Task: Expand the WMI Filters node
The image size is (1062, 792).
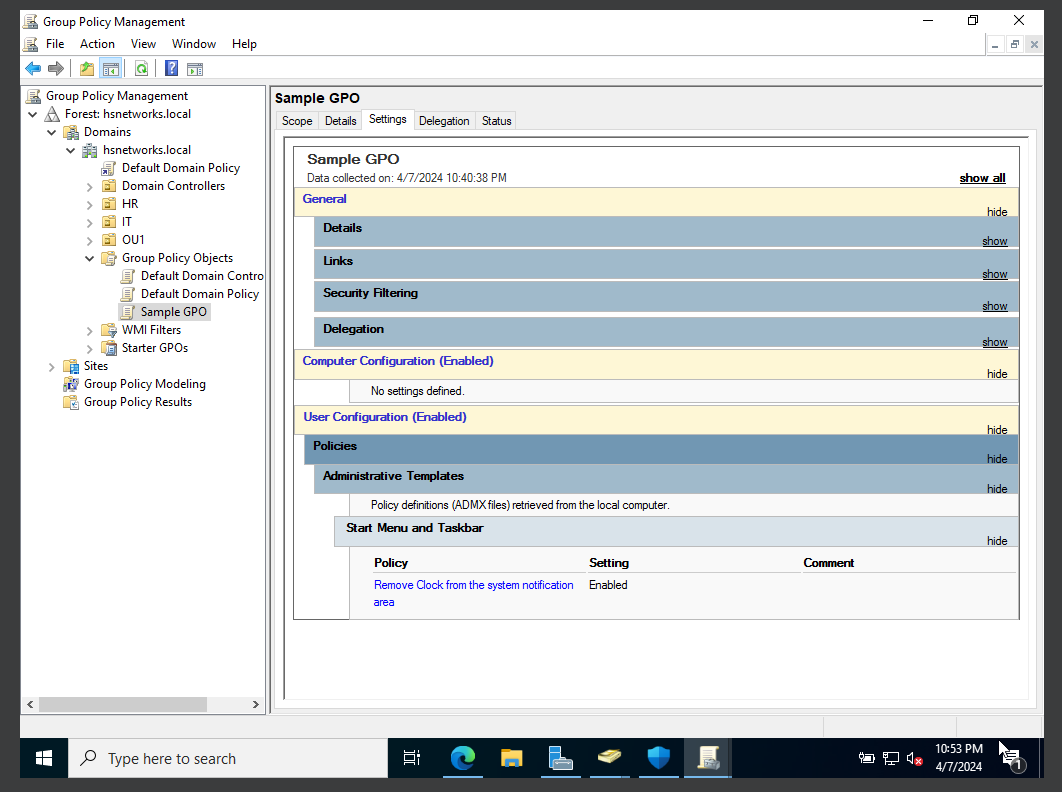Action: [89, 329]
